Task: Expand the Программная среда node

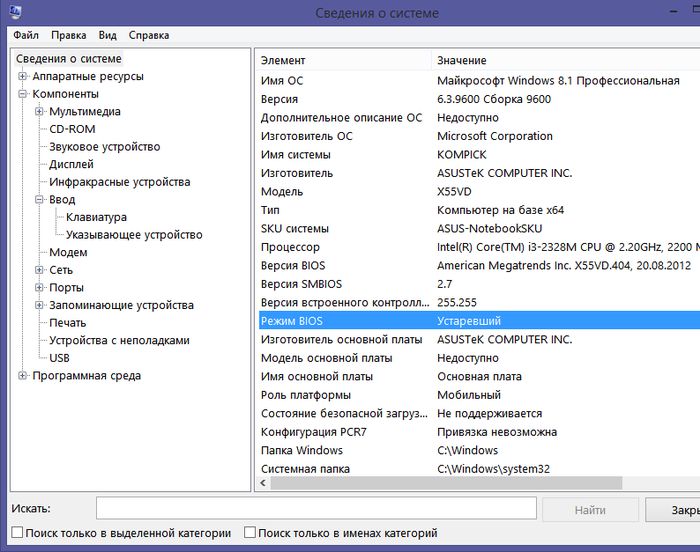Action: [x=23, y=376]
